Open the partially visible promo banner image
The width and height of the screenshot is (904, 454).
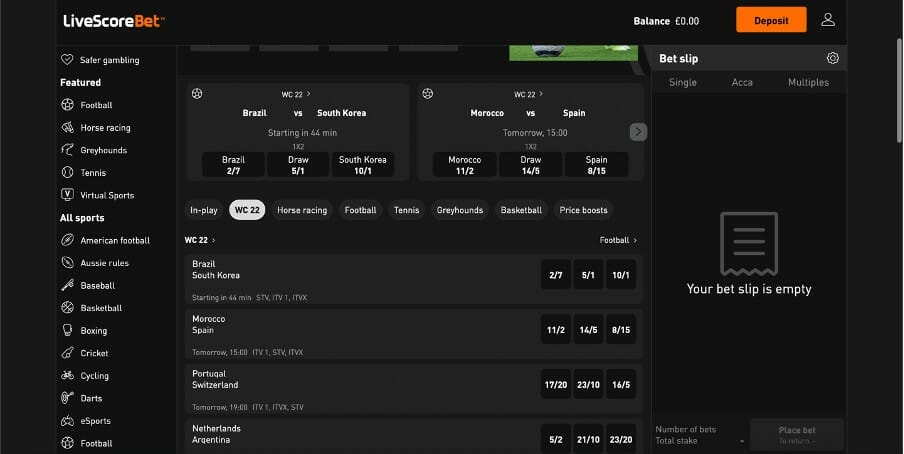573,52
